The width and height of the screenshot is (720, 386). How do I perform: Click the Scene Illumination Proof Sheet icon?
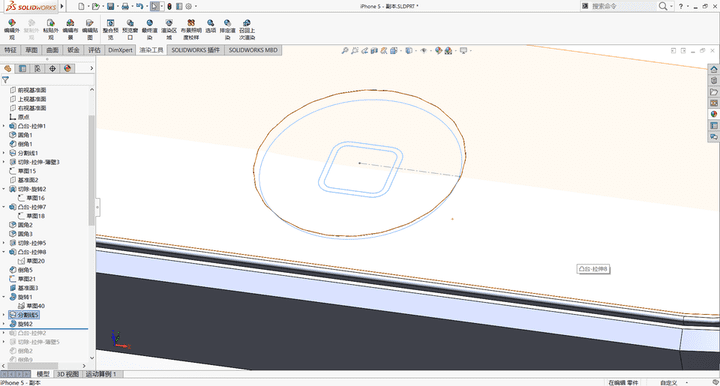click(191, 29)
